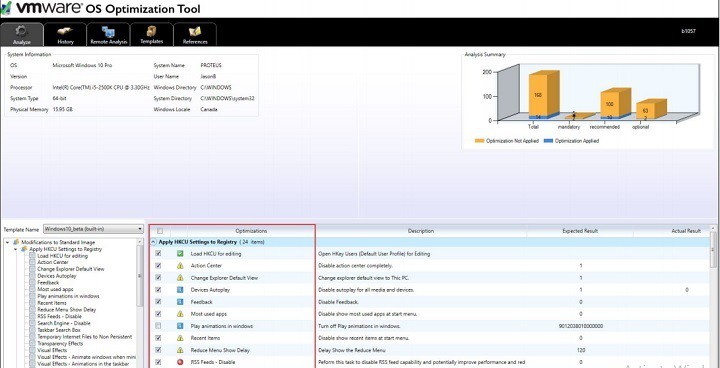
Task: Select Reduce Menu Show Delay tree item
Action: (67, 310)
